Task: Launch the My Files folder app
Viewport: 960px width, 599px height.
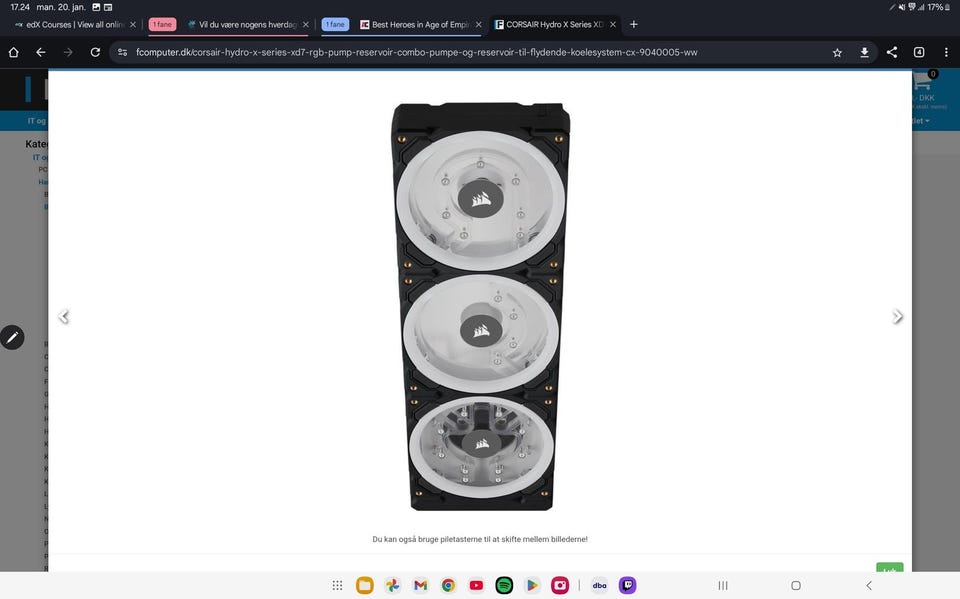Action: tap(365, 586)
